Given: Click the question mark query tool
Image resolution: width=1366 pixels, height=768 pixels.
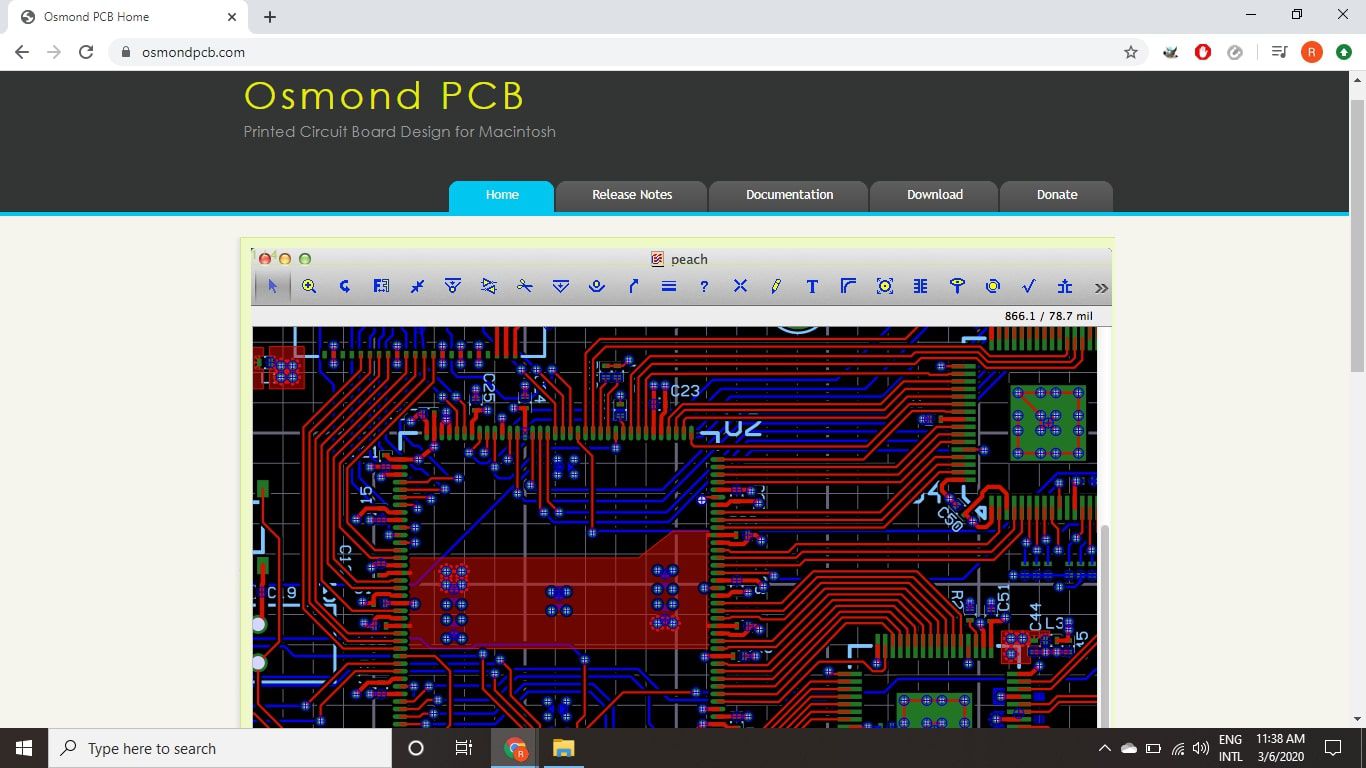Looking at the screenshot, I should 704,286.
